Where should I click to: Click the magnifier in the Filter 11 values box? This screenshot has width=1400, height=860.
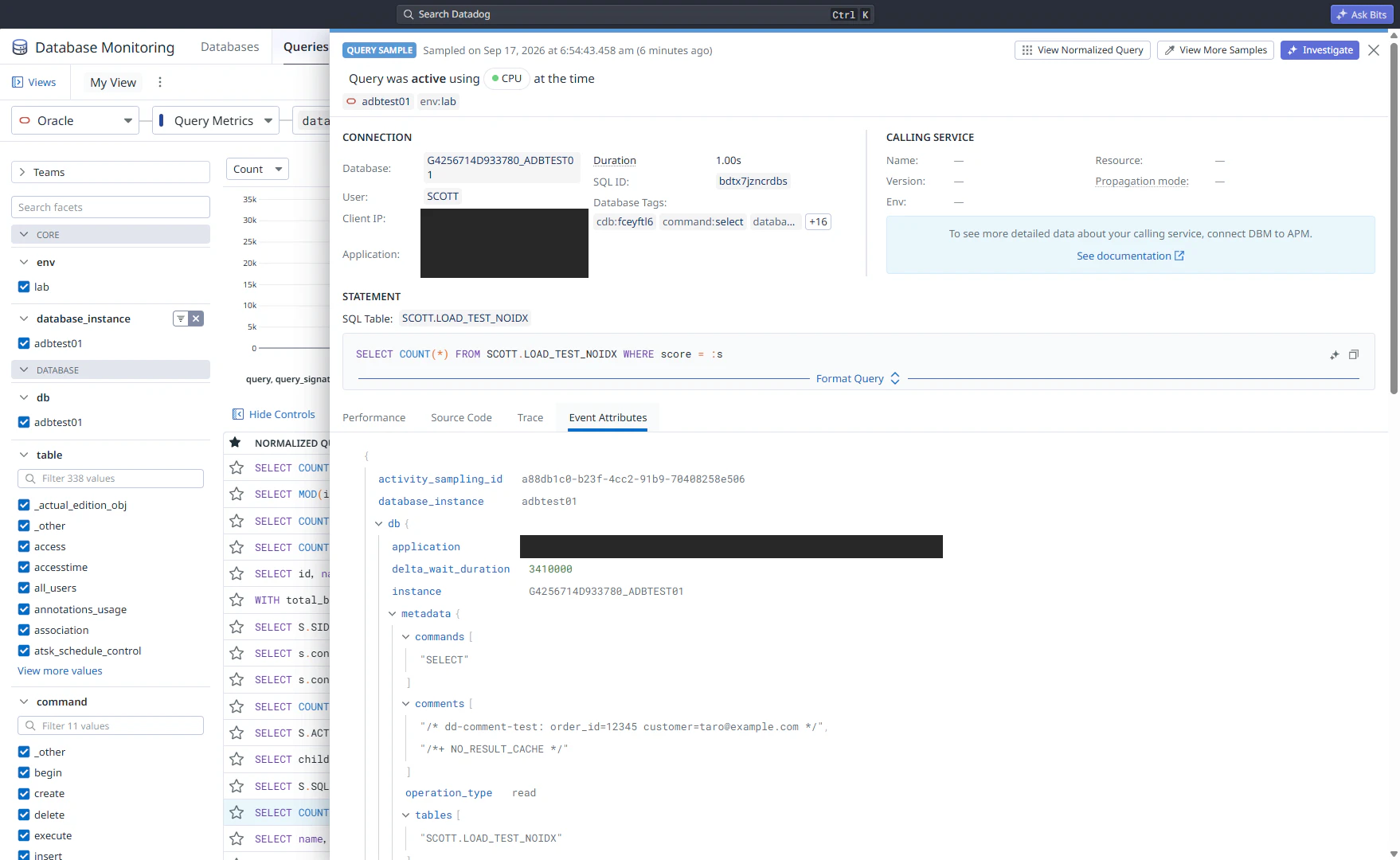tap(30, 726)
